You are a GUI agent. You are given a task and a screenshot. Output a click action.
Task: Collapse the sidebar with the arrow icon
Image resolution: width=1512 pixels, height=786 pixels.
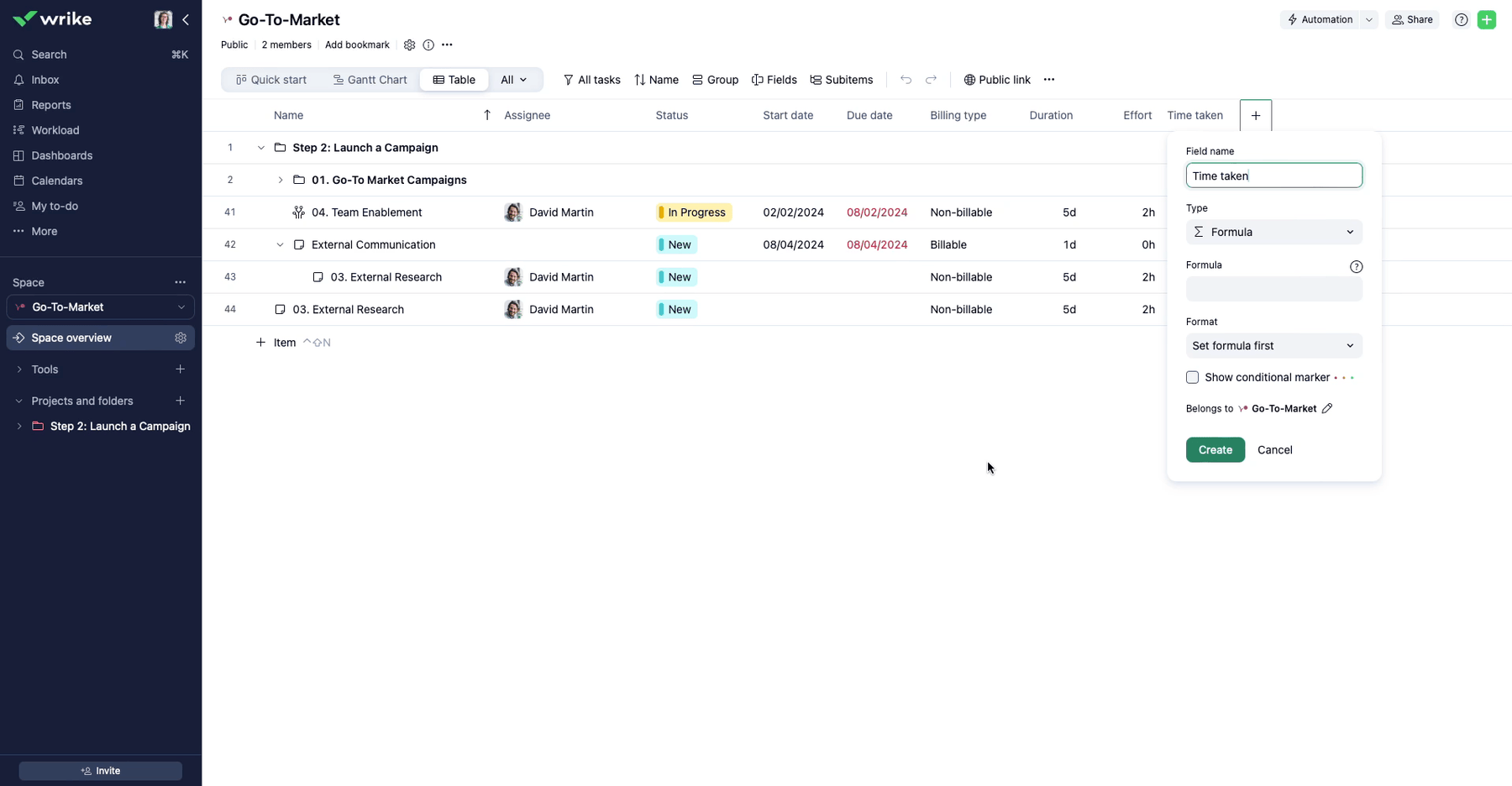coord(186,19)
